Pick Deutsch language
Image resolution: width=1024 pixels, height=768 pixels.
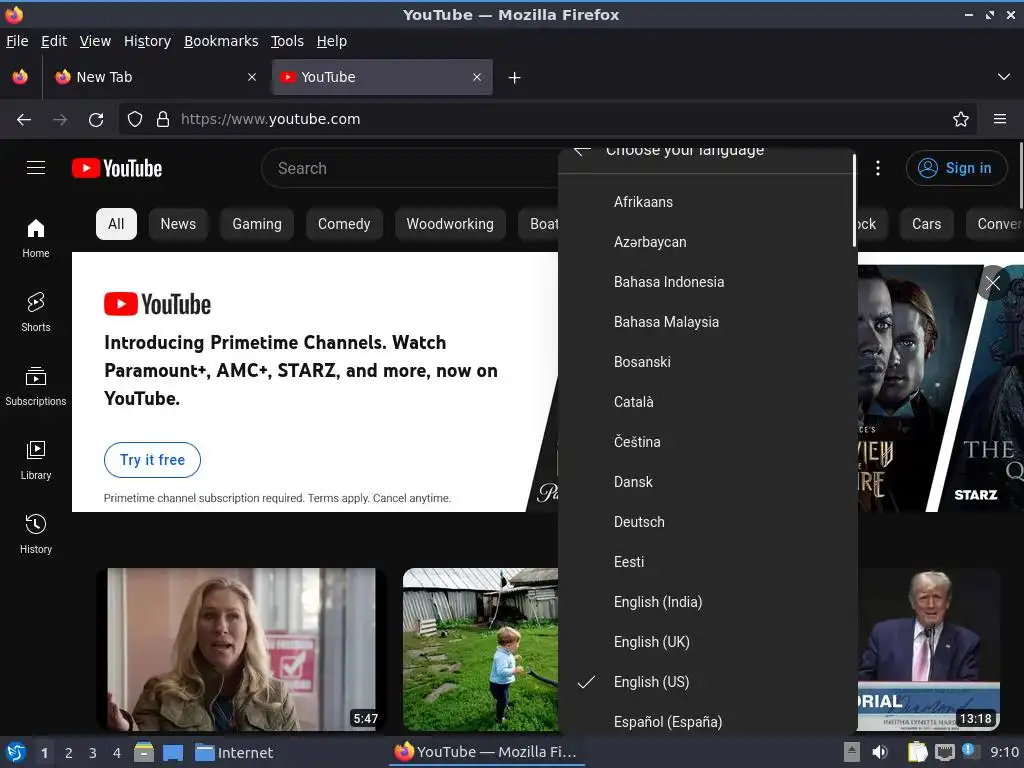tap(706, 522)
